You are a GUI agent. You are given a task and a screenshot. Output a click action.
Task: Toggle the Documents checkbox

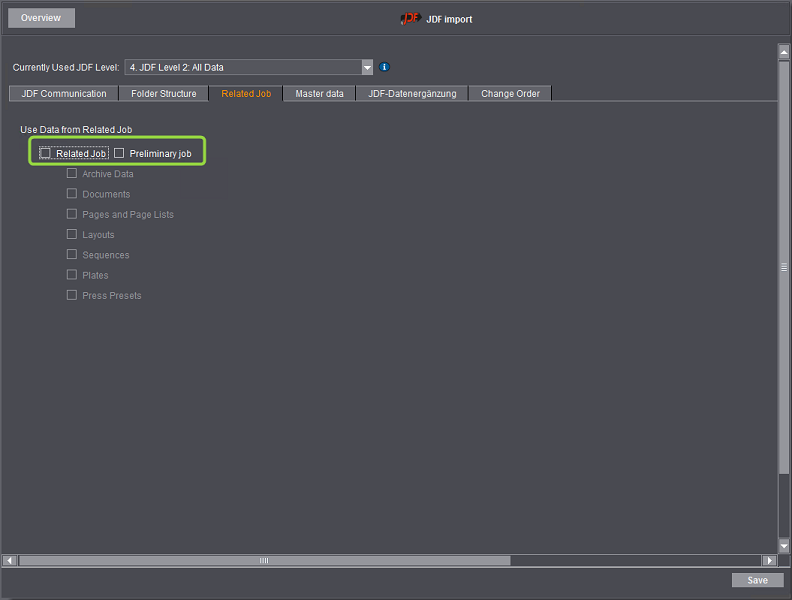pos(72,193)
